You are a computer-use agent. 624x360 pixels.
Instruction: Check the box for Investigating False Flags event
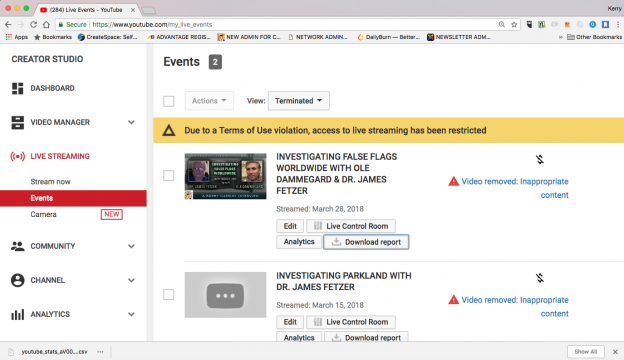[x=169, y=175]
